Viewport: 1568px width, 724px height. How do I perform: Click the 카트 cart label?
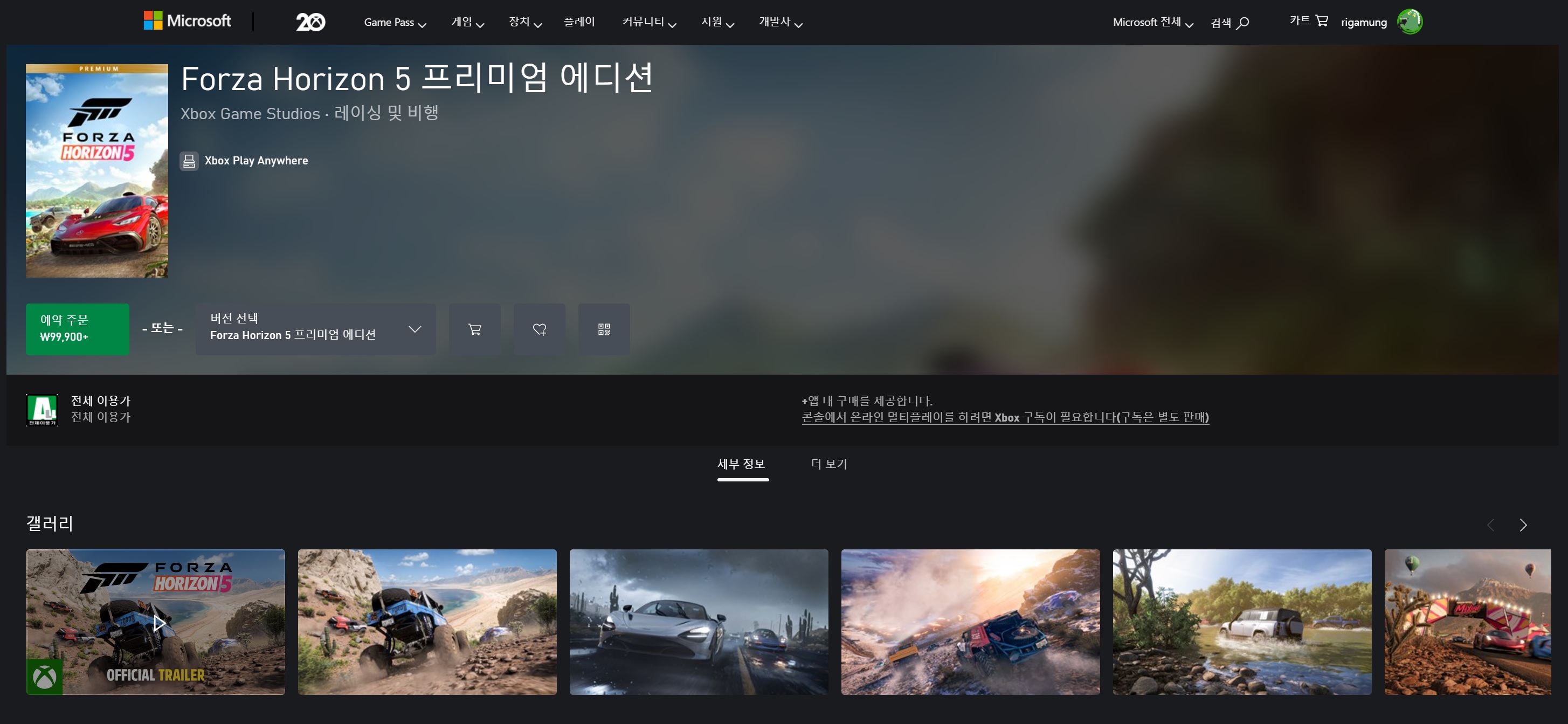[1300, 20]
